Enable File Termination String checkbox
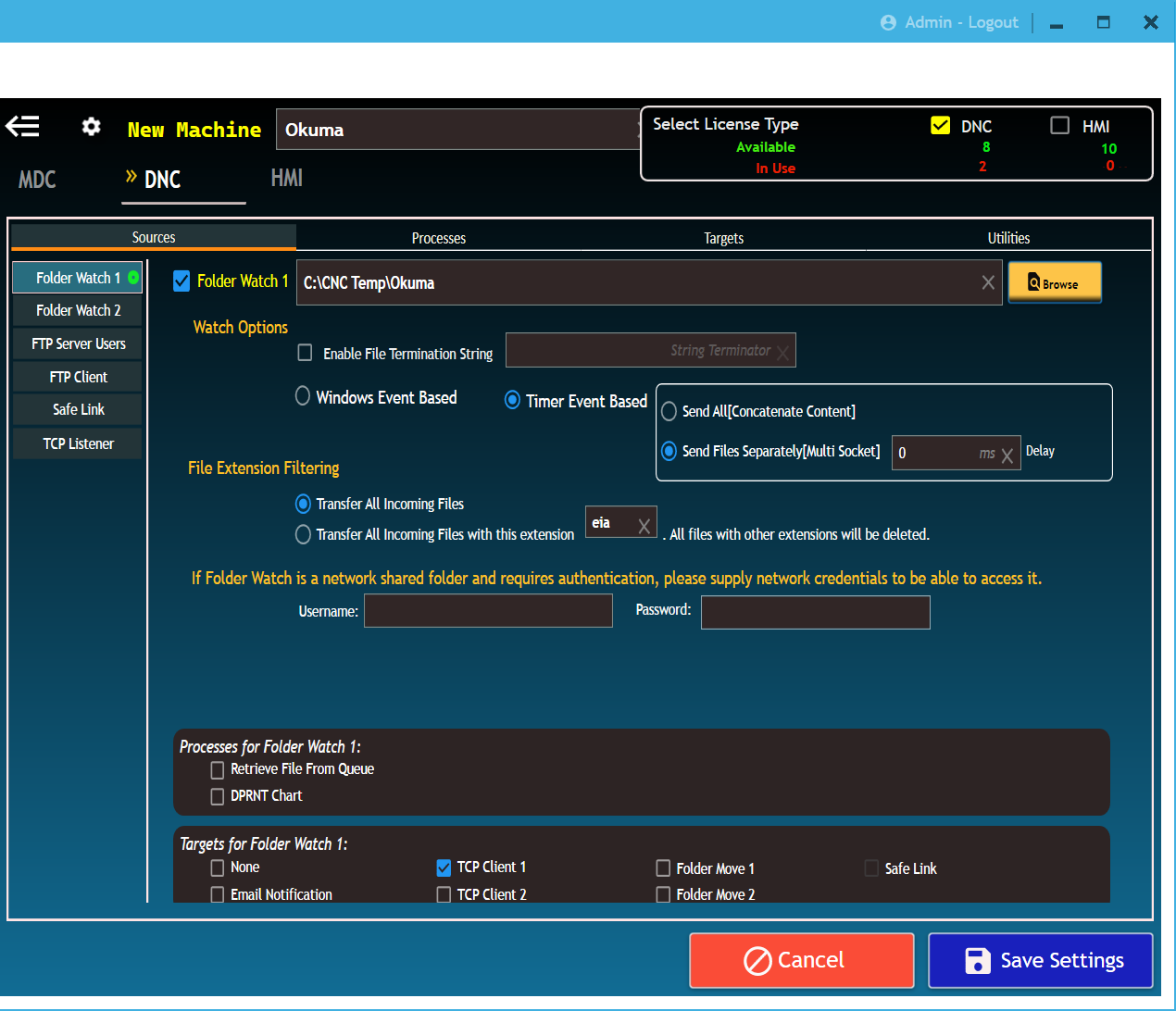This screenshot has height=1011, width=1176. pos(305,353)
